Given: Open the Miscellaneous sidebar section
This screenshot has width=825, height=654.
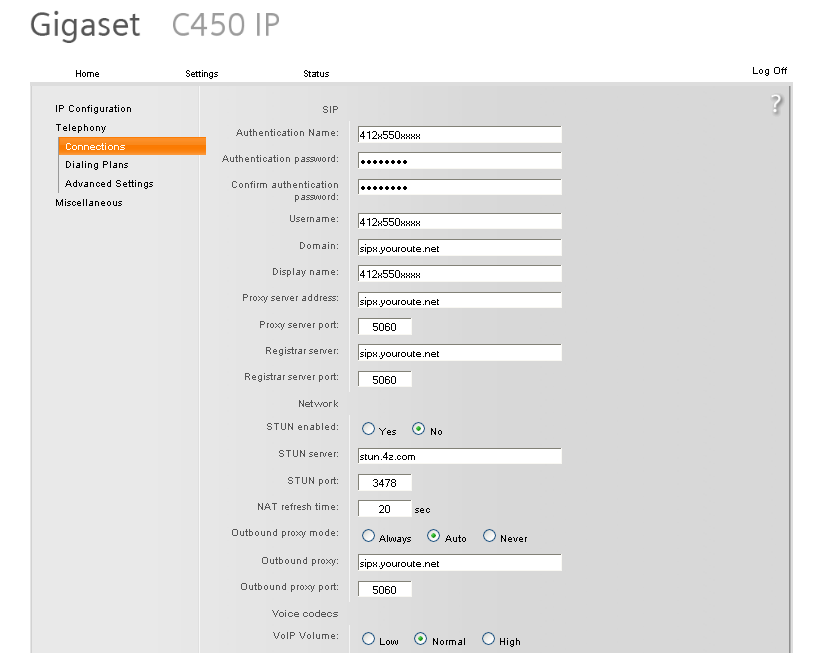Looking at the screenshot, I should click(x=89, y=203).
